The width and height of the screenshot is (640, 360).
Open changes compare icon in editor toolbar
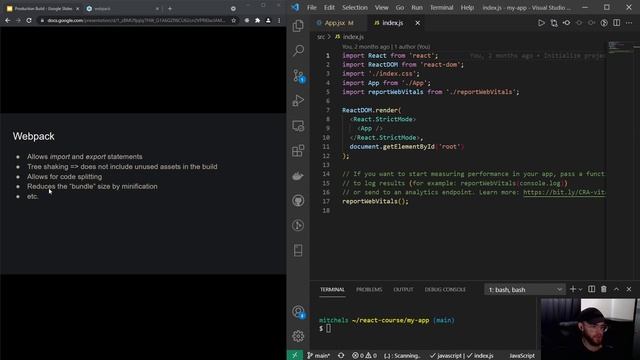point(554,23)
